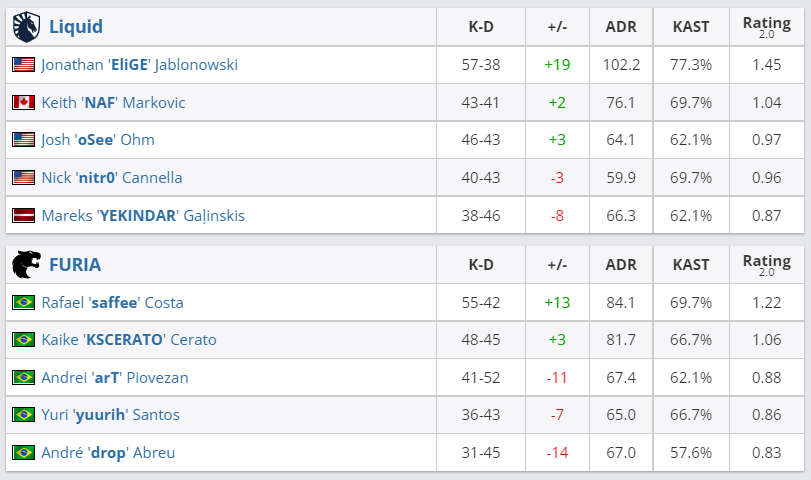Open Jonathan 'EliGE' Jablonowski's player profile
The width and height of the screenshot is (811, 480).
click(139, 64)
